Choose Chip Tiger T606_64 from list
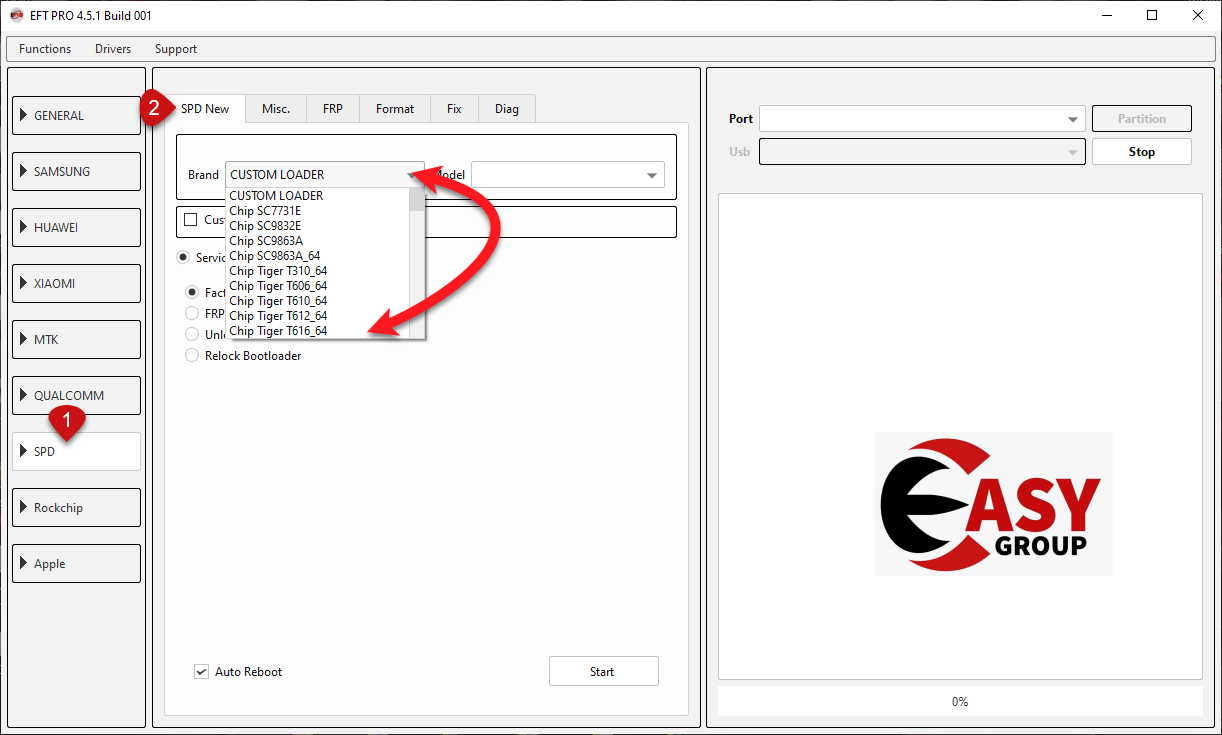This screenshot has height=735, width=1222. click(x=318, y=286)
